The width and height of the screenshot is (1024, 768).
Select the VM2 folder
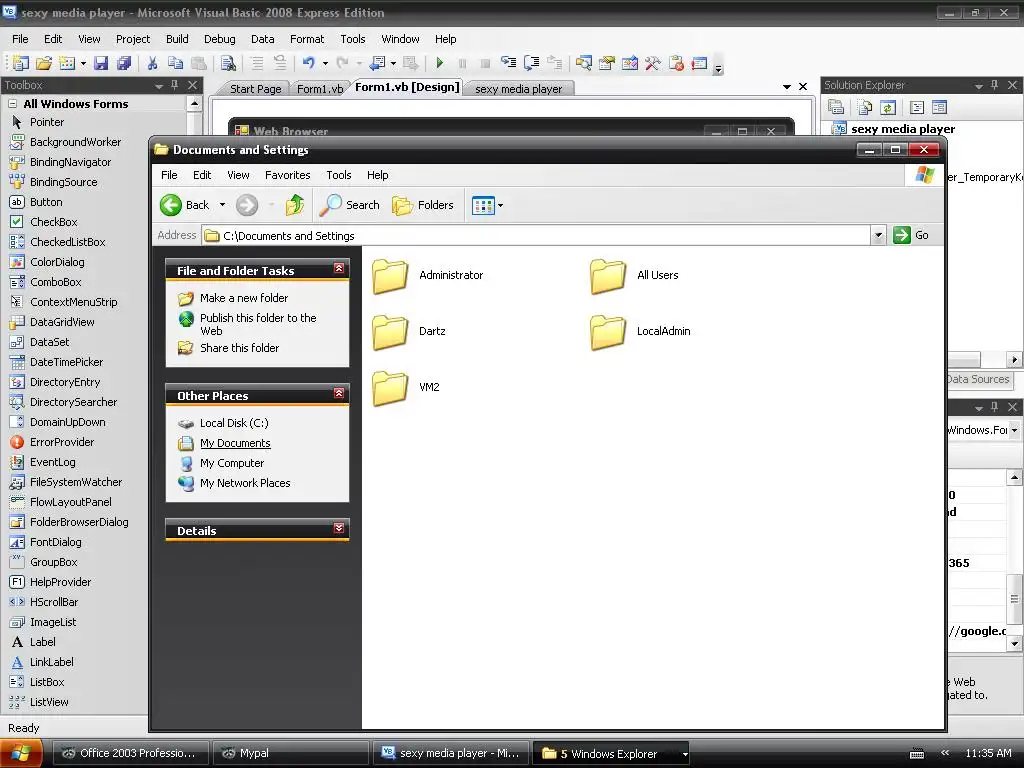406,387
